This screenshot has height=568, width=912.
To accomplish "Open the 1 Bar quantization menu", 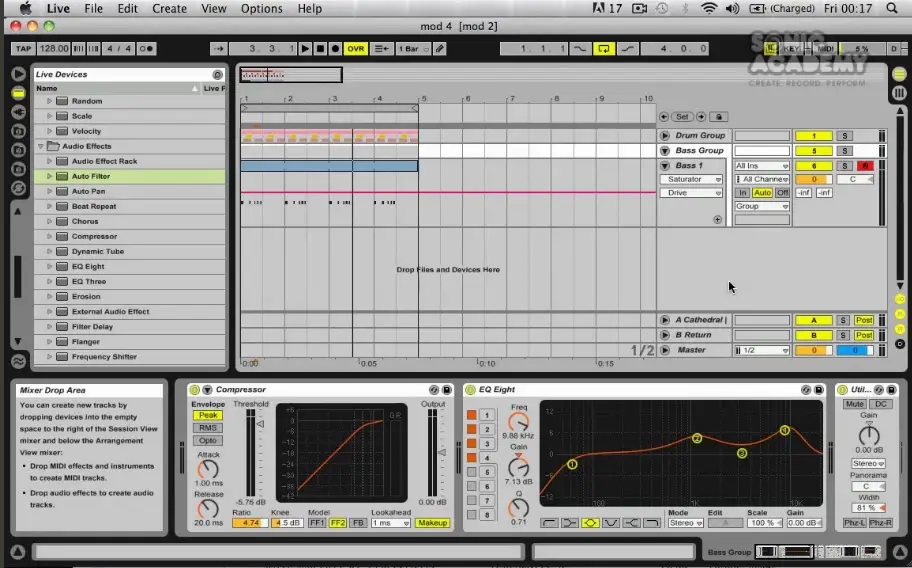I will (413, 49).
